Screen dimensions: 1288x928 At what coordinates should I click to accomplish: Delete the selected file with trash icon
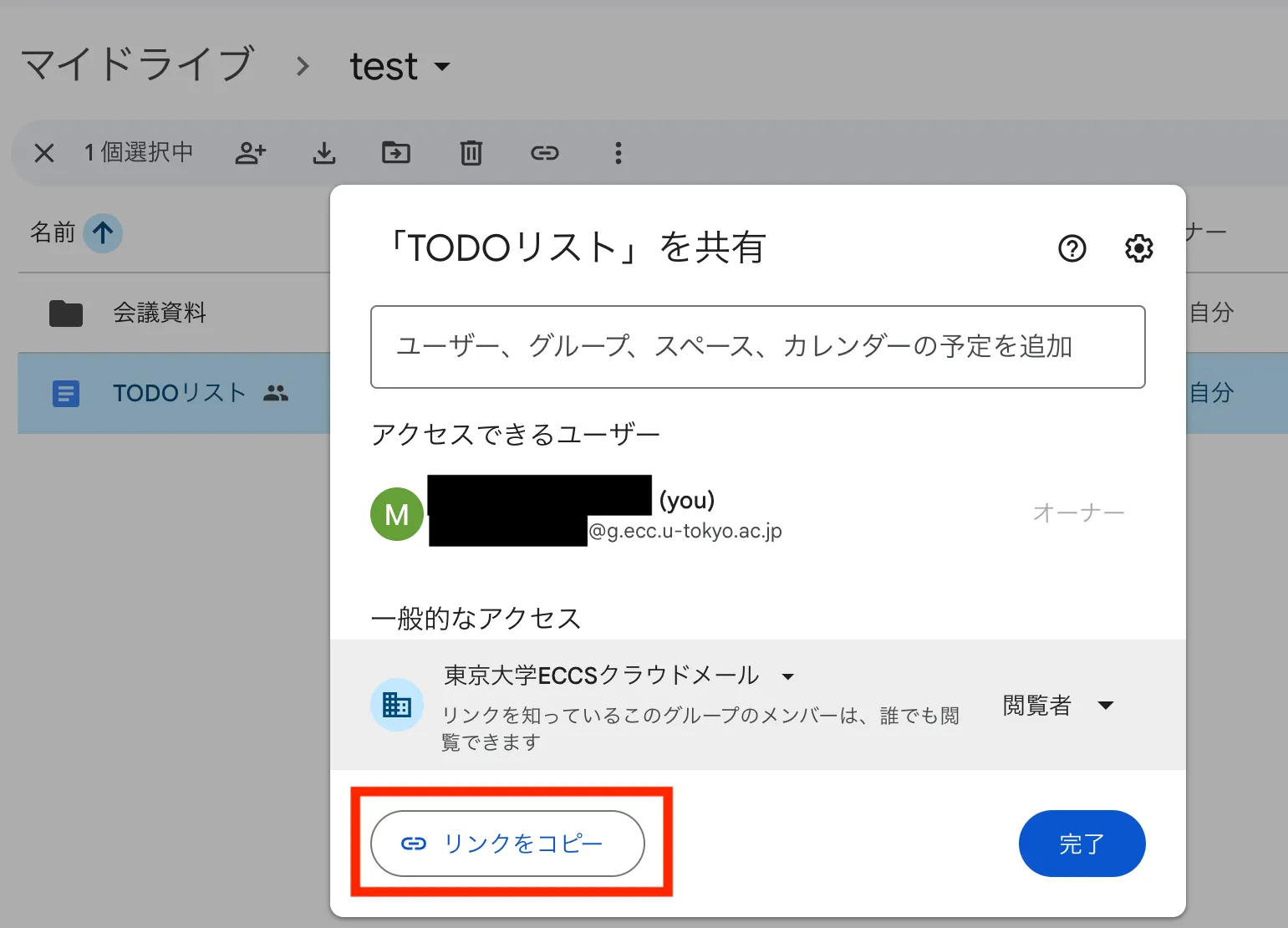[471, 153]
